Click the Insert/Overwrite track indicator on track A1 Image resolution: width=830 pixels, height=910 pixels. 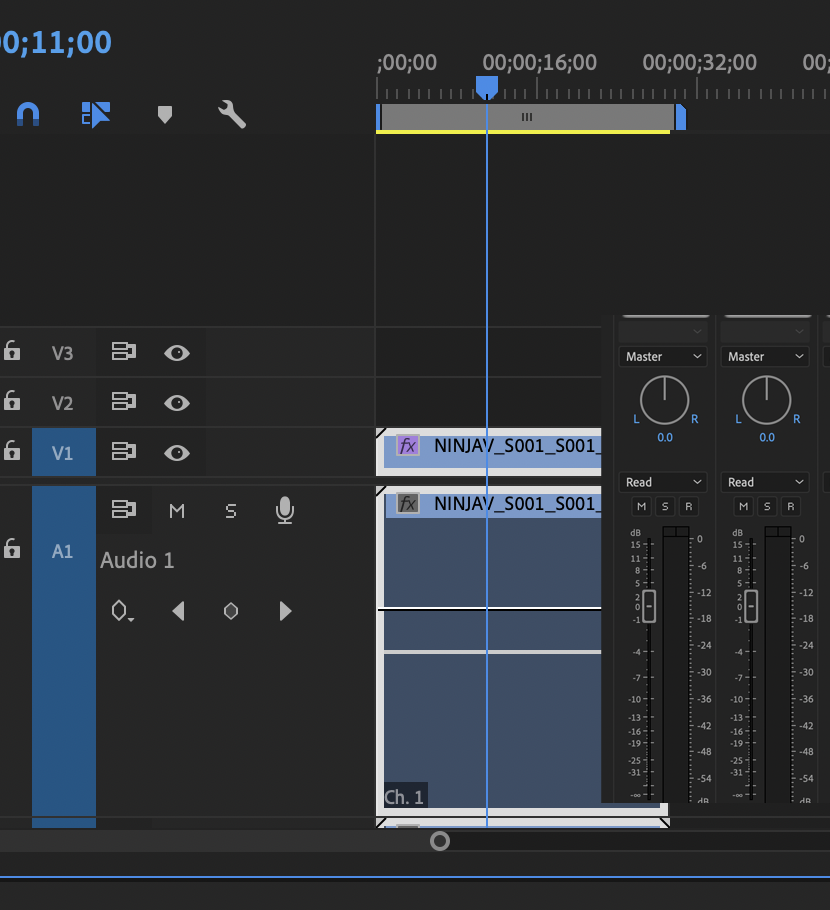coord(124,510)
